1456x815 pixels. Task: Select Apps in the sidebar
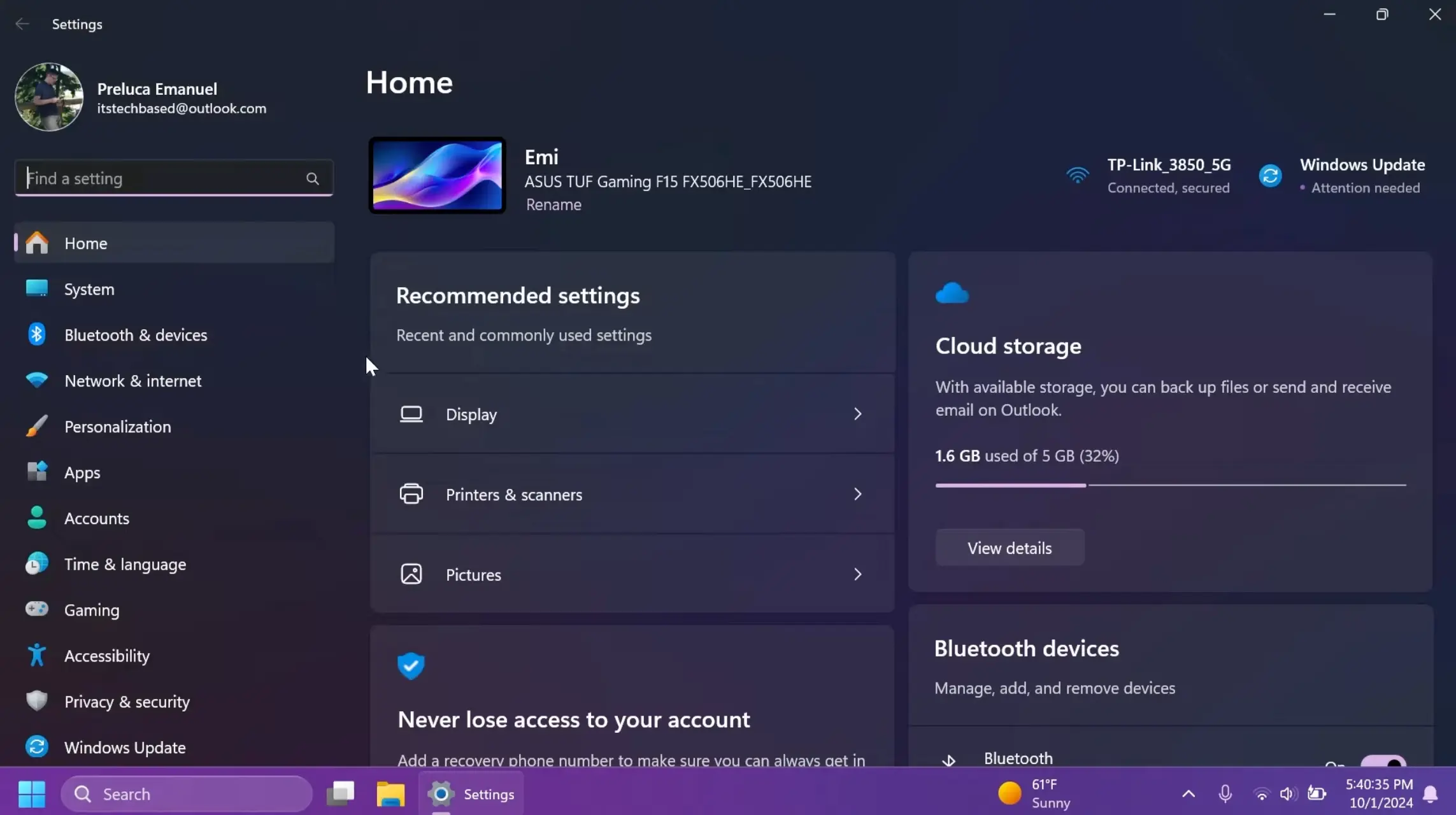pos(174,472)
